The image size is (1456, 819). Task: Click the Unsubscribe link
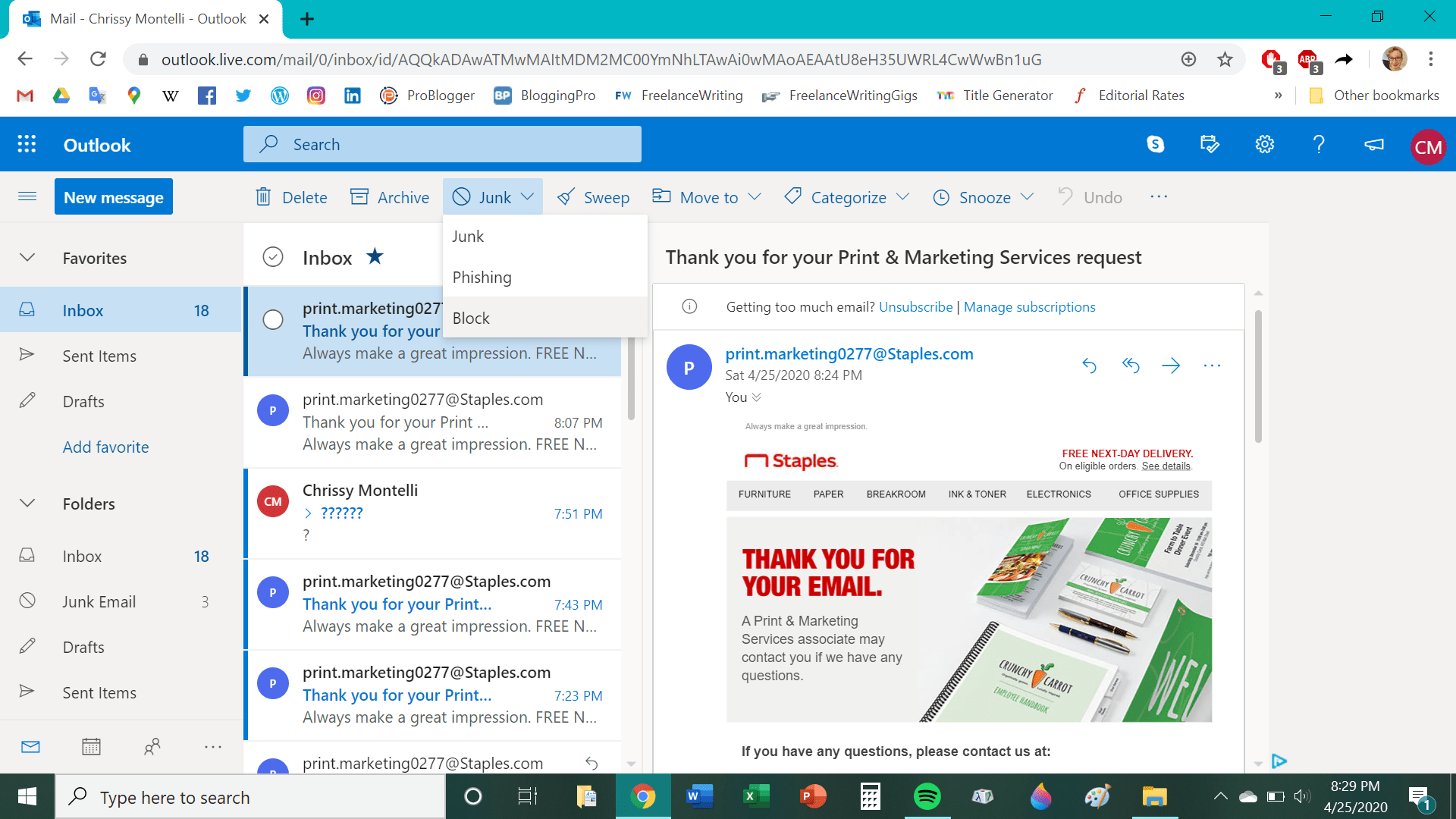tap(915, 306)
